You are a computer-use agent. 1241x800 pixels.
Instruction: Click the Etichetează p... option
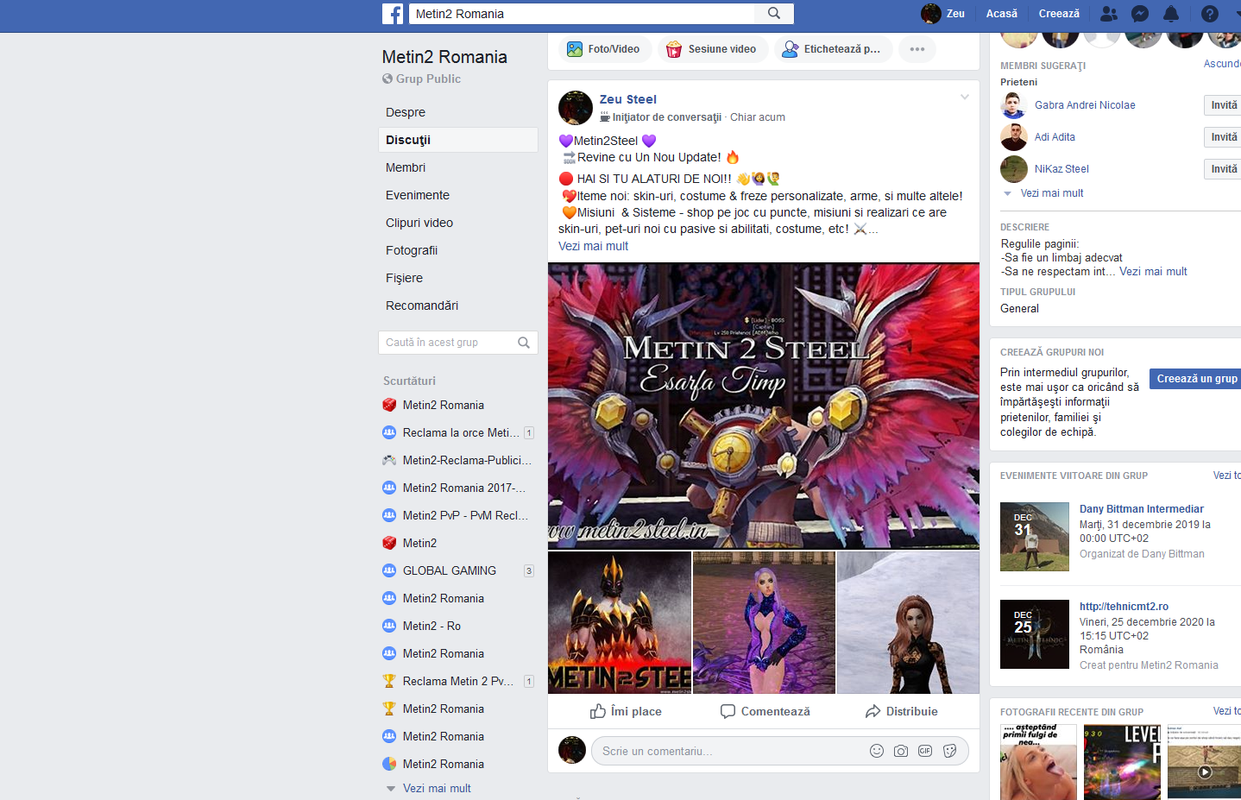pos(833,49)
